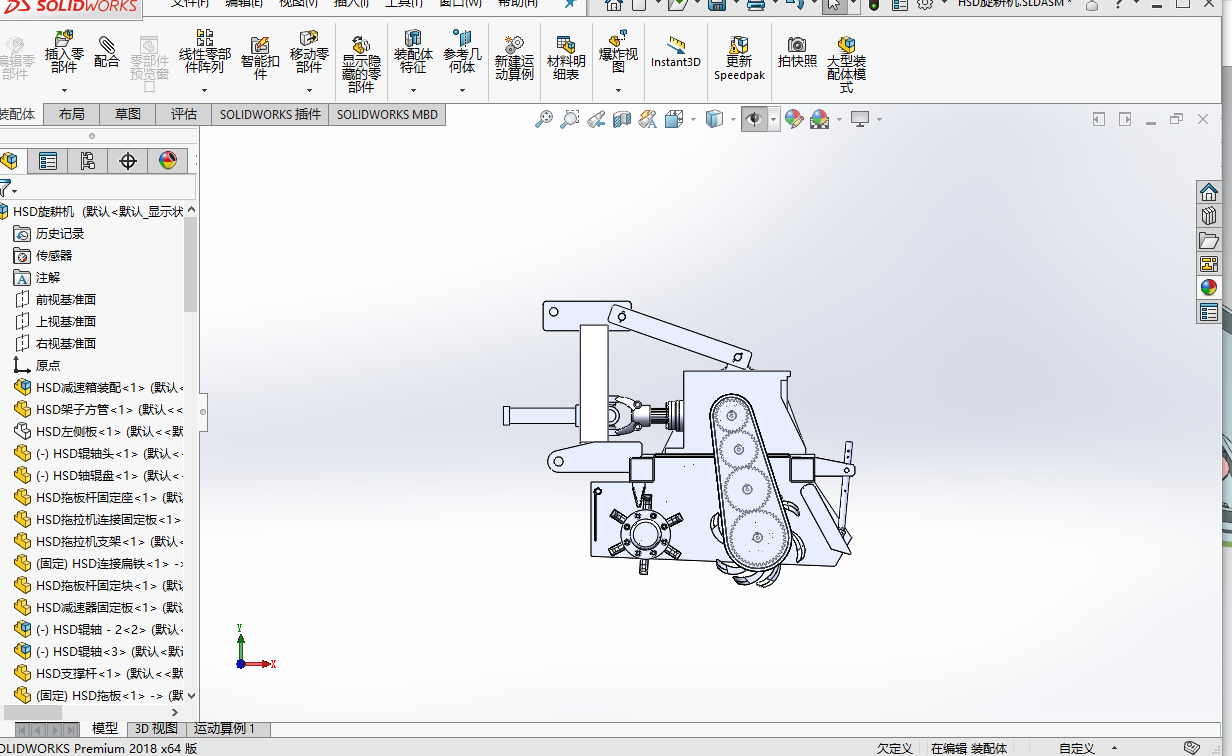
Task: Select the Mate (配合) tool
Action: (x=107, y=52)
